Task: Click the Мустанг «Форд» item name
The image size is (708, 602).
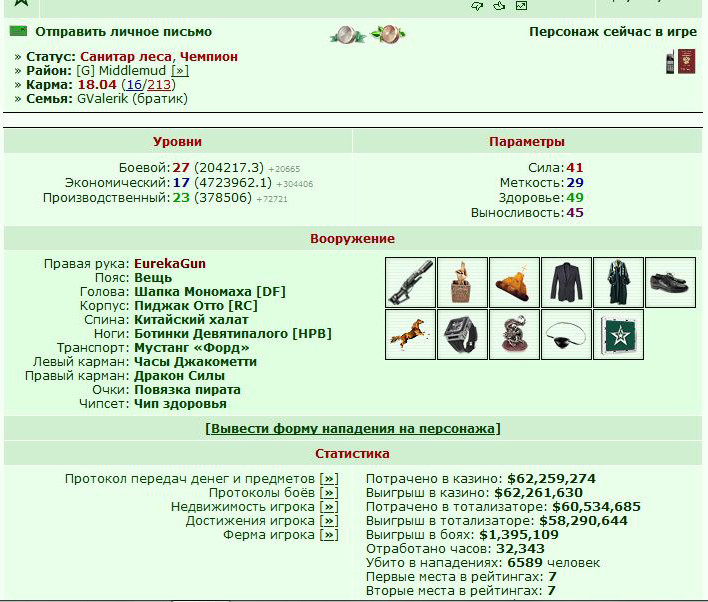Action: click(x=192, y=348)
